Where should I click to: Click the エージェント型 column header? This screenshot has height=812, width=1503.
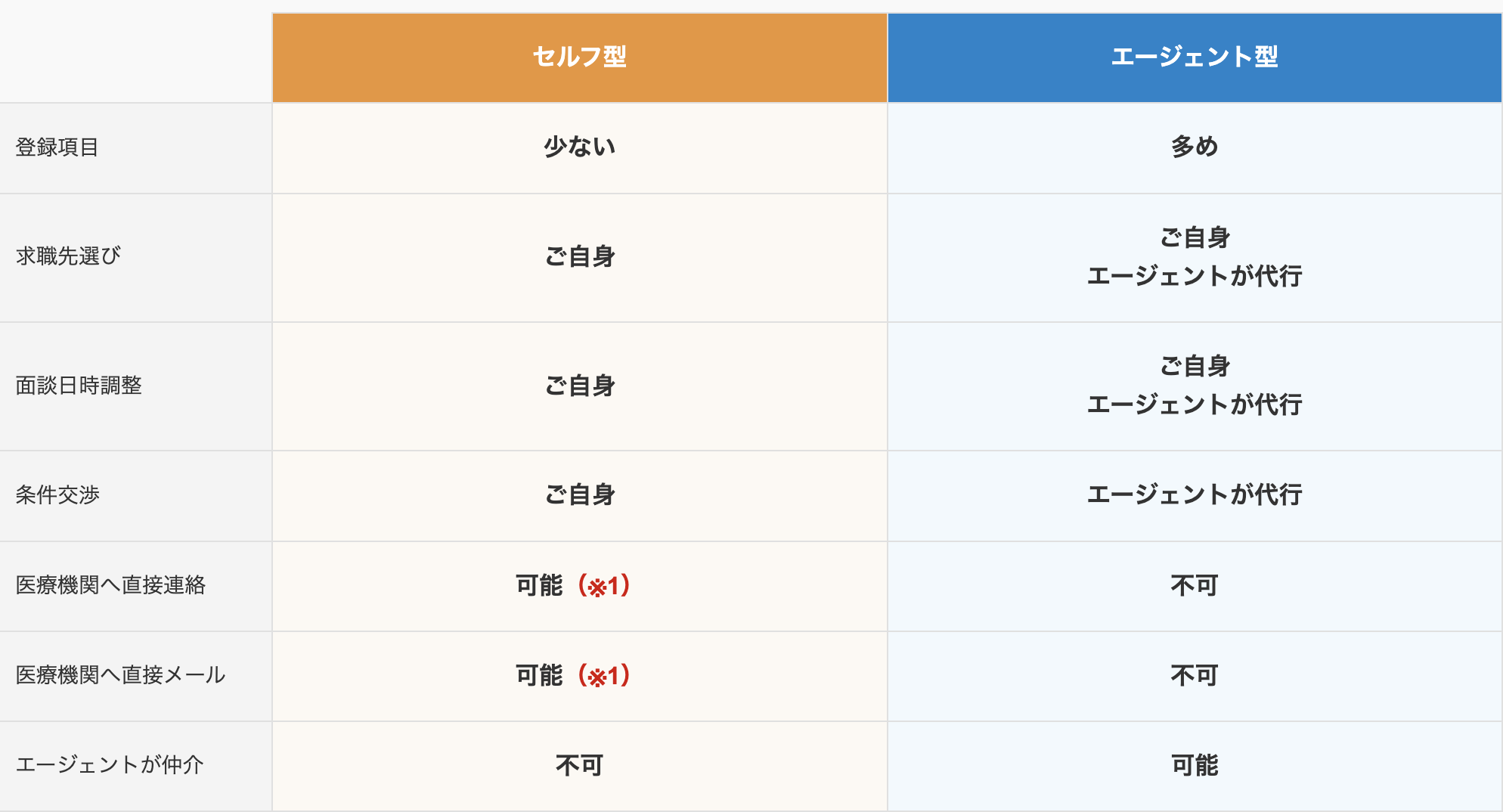1195,57
